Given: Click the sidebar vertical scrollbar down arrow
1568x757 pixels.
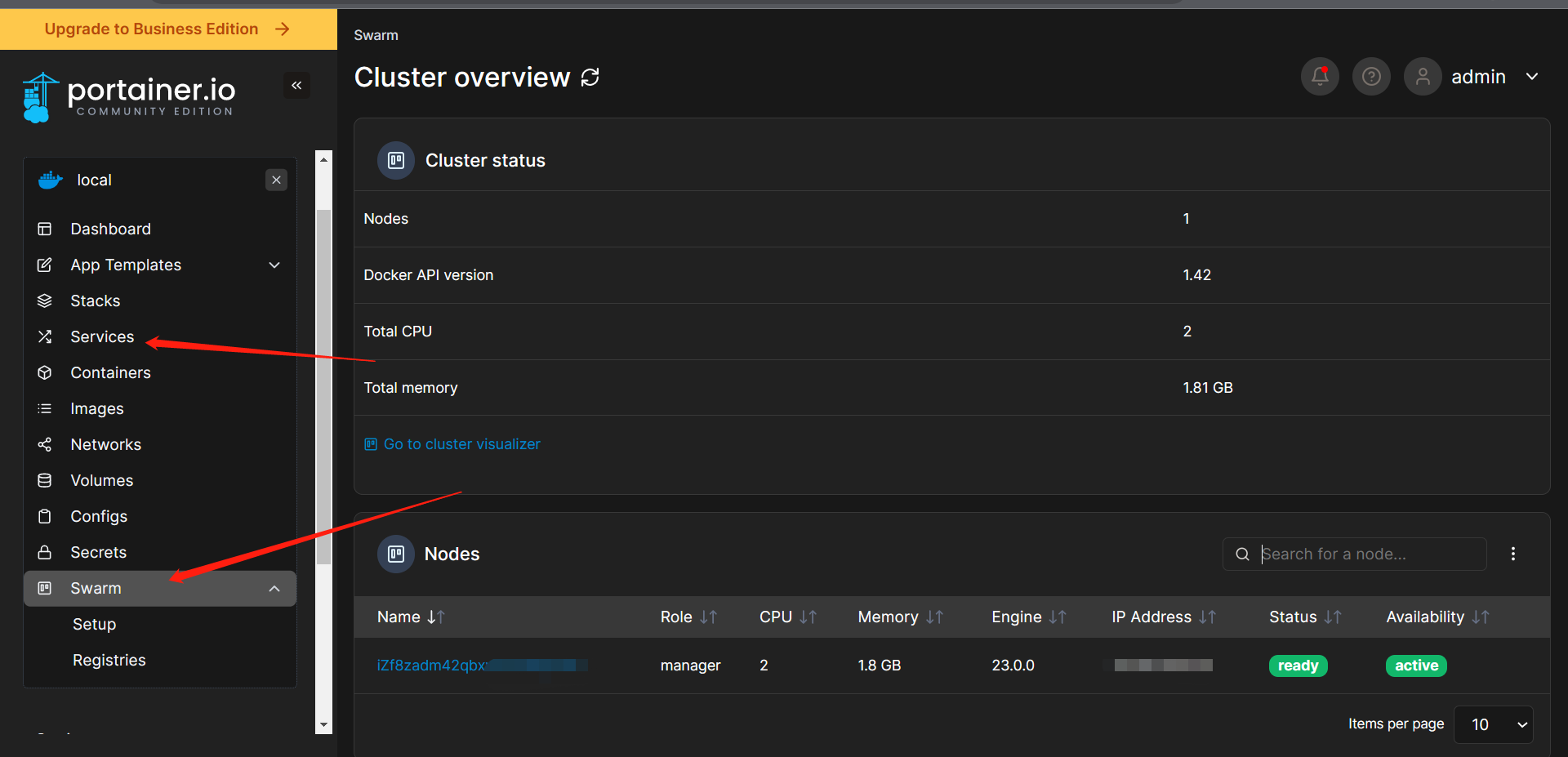Looking at the screenshot, I should tap(324, 725).
